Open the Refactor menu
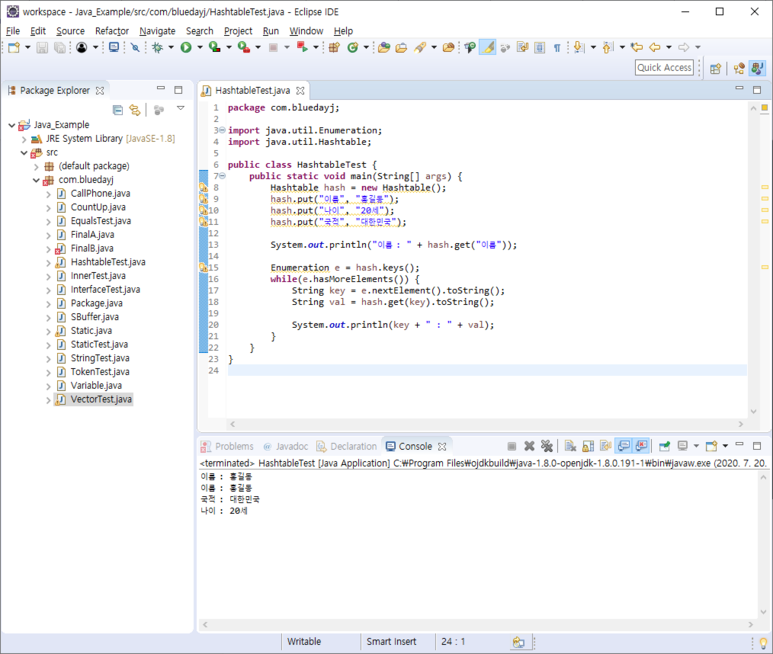 click(x=112, y=31)
